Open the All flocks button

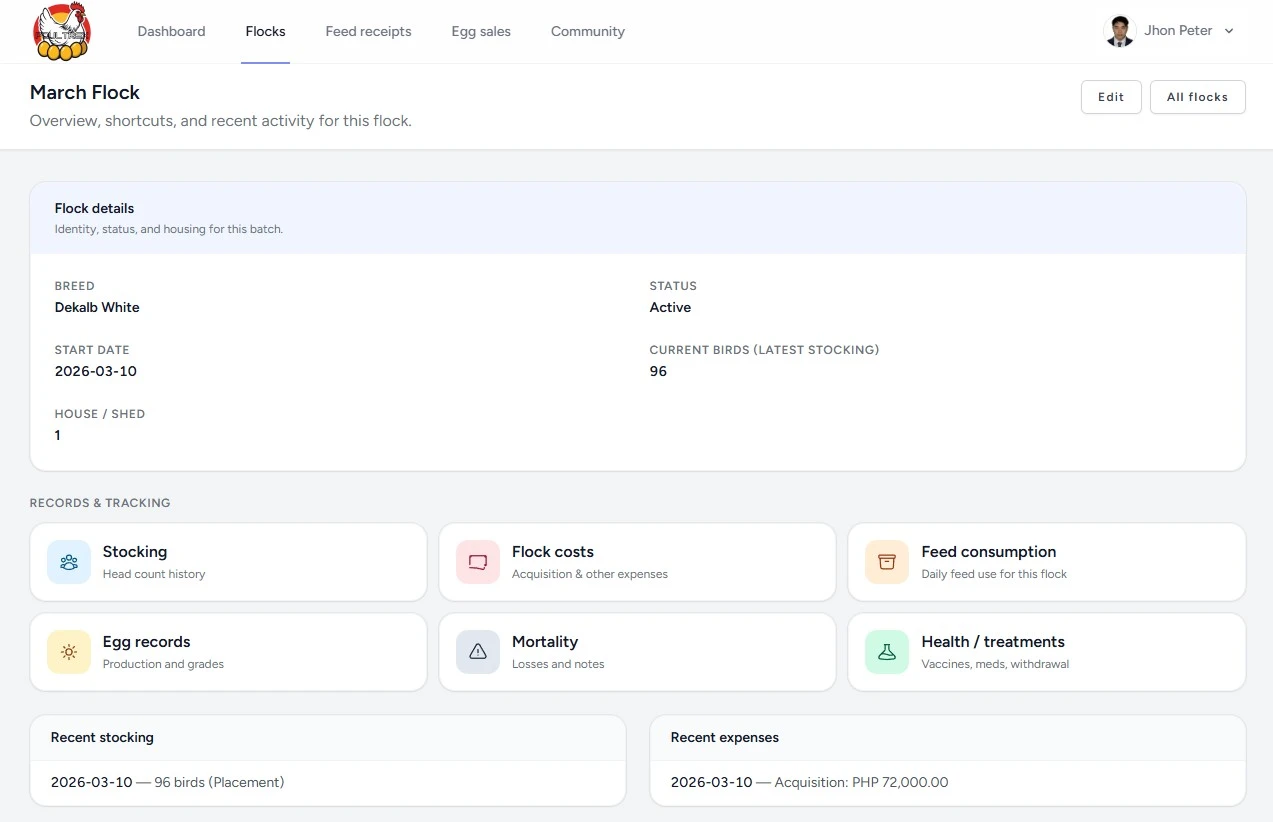click(x=1197, y=97)
